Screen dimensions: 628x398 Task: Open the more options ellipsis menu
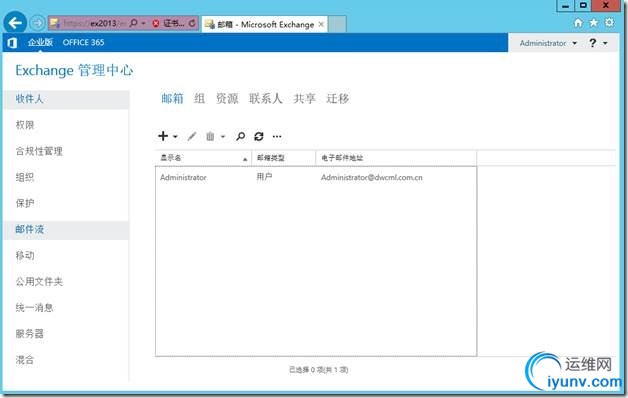(x=277, y=137)
